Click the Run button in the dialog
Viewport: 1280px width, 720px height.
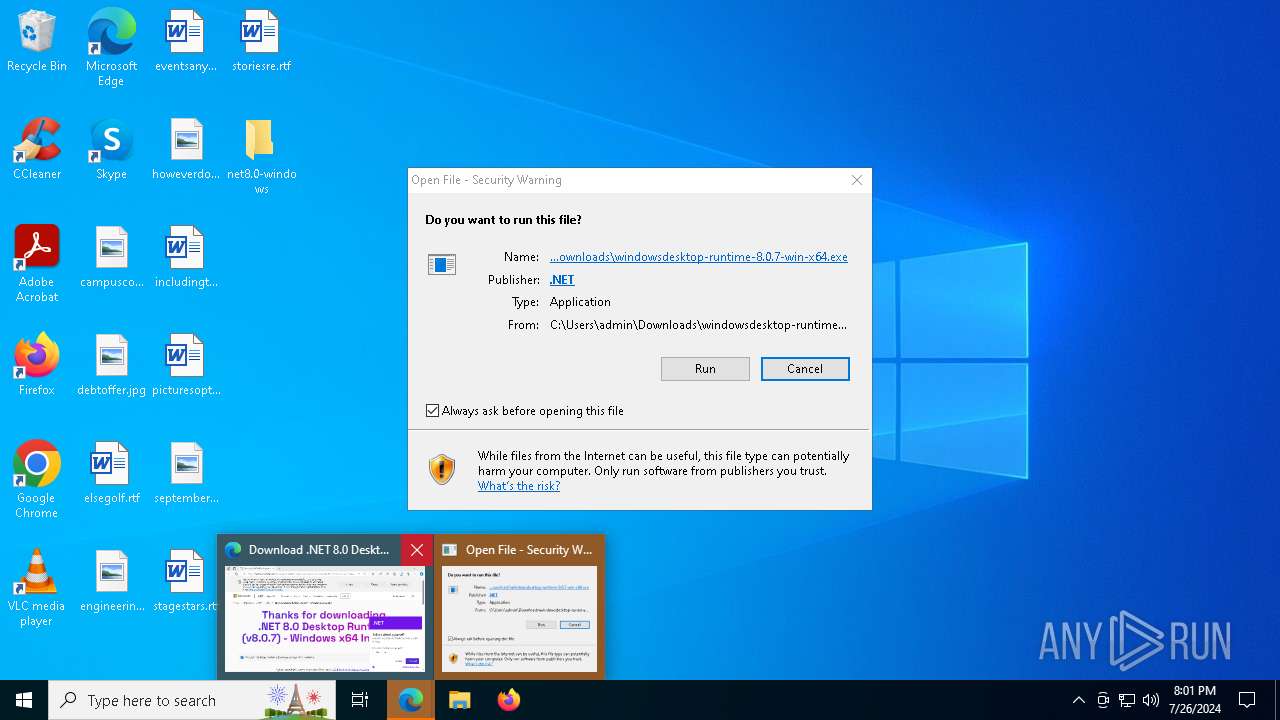tap(705, 369)
